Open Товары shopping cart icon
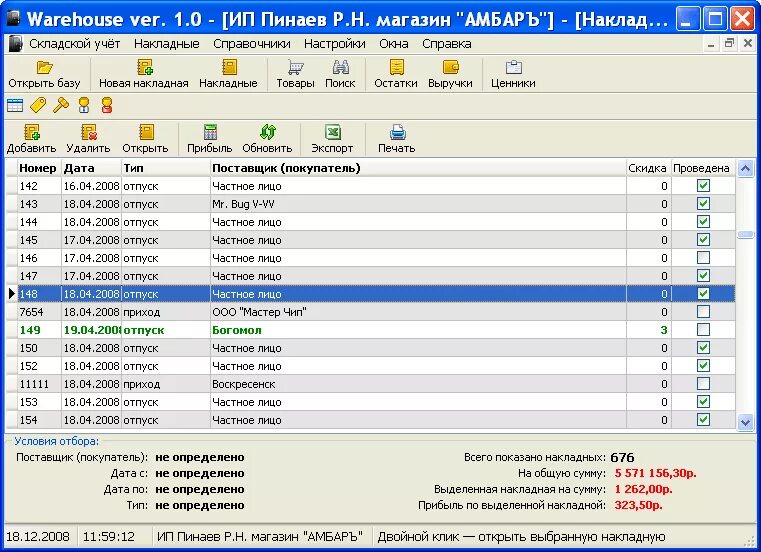Image resolution: width=761 pixels, height=552 pixels. point(296,67)
